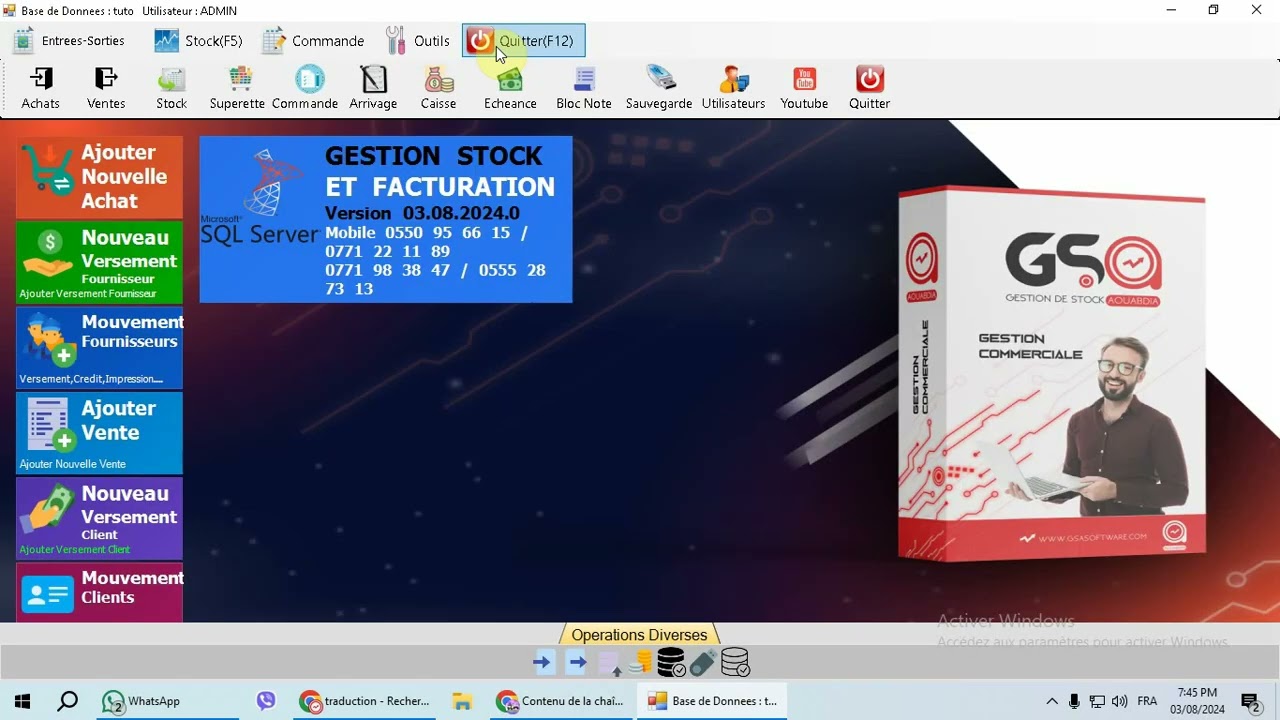The height and width of the screenshot is (720, 1280).
Task: Click the Ajouter Vente tile
Action: 99,433
